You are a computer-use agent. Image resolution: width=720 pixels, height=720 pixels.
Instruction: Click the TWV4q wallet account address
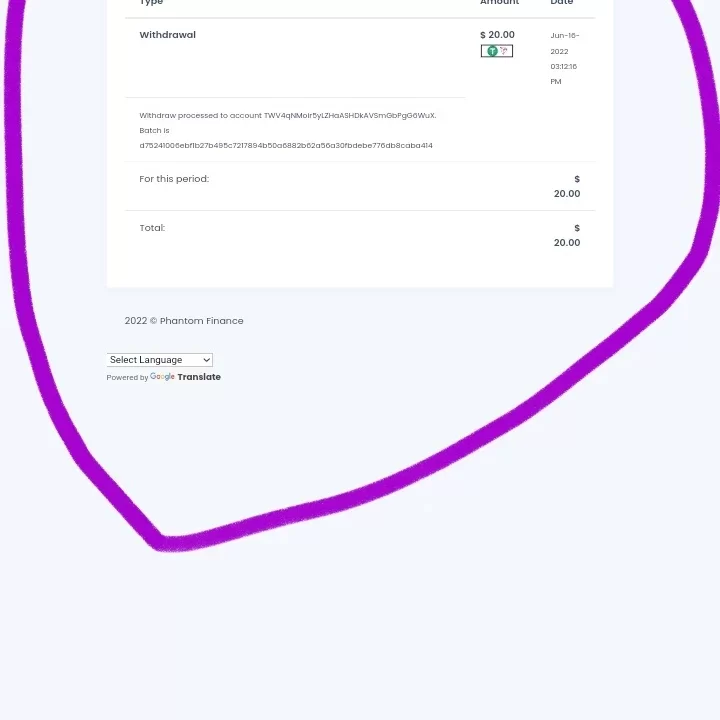point(350,116)
